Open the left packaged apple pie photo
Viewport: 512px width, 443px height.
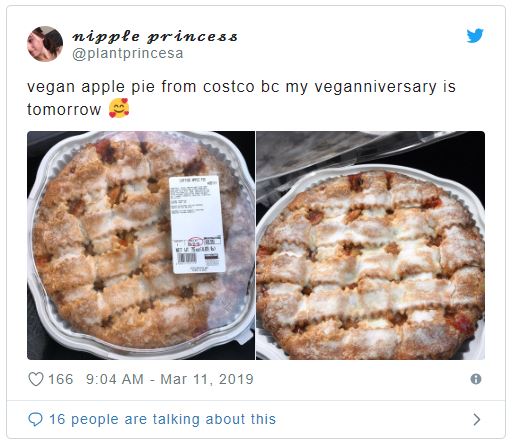(141, 245)
